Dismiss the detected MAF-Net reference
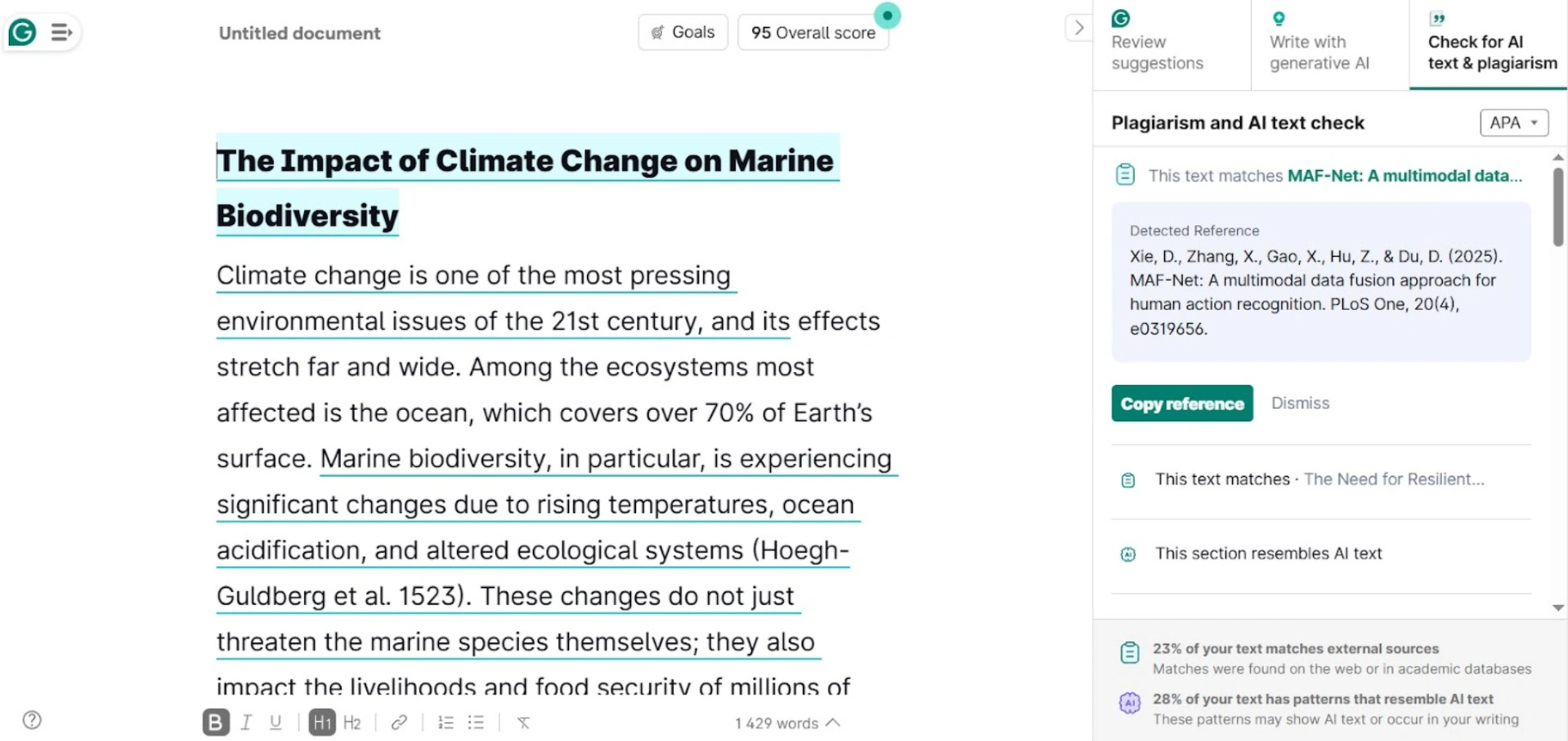 (1300, 402)
